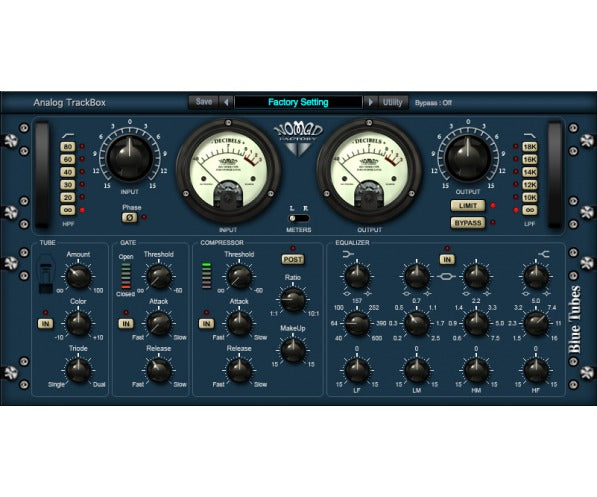Select the 20 Hz HPF button
Screen dimensions: 597x497
[x=68, y=197]
